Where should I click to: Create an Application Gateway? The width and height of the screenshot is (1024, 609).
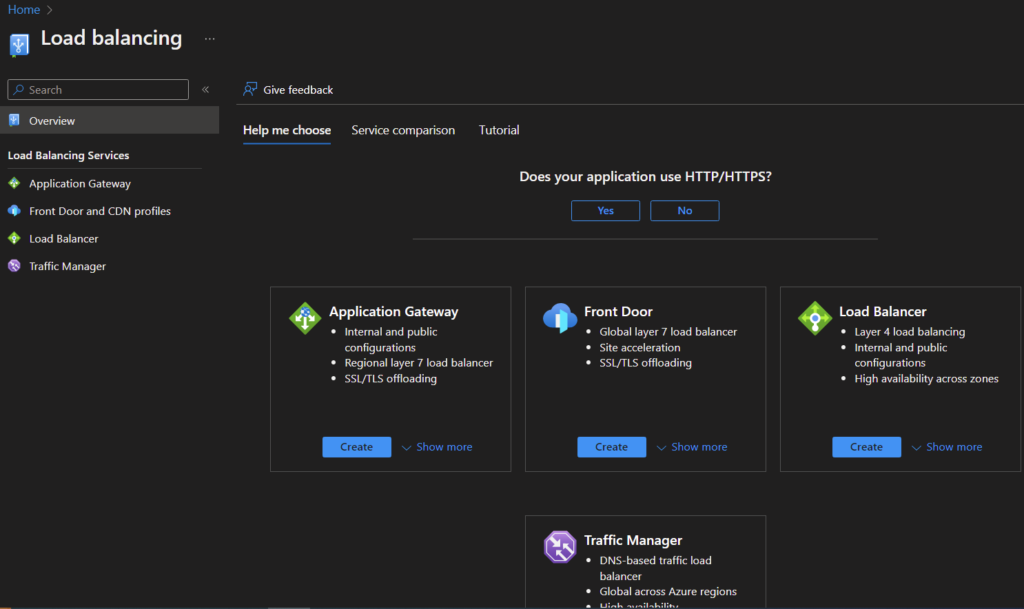tap(357, 447)
